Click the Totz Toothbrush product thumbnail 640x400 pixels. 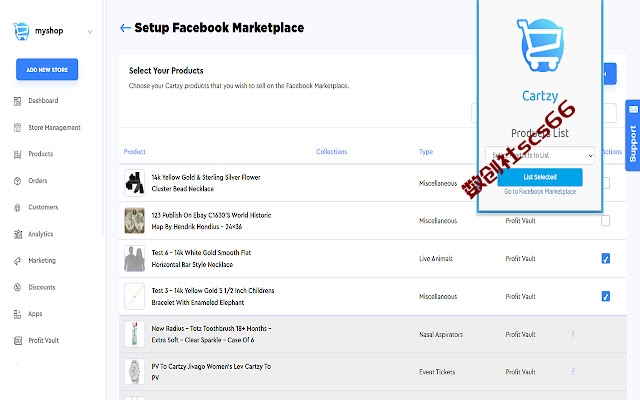134,334
